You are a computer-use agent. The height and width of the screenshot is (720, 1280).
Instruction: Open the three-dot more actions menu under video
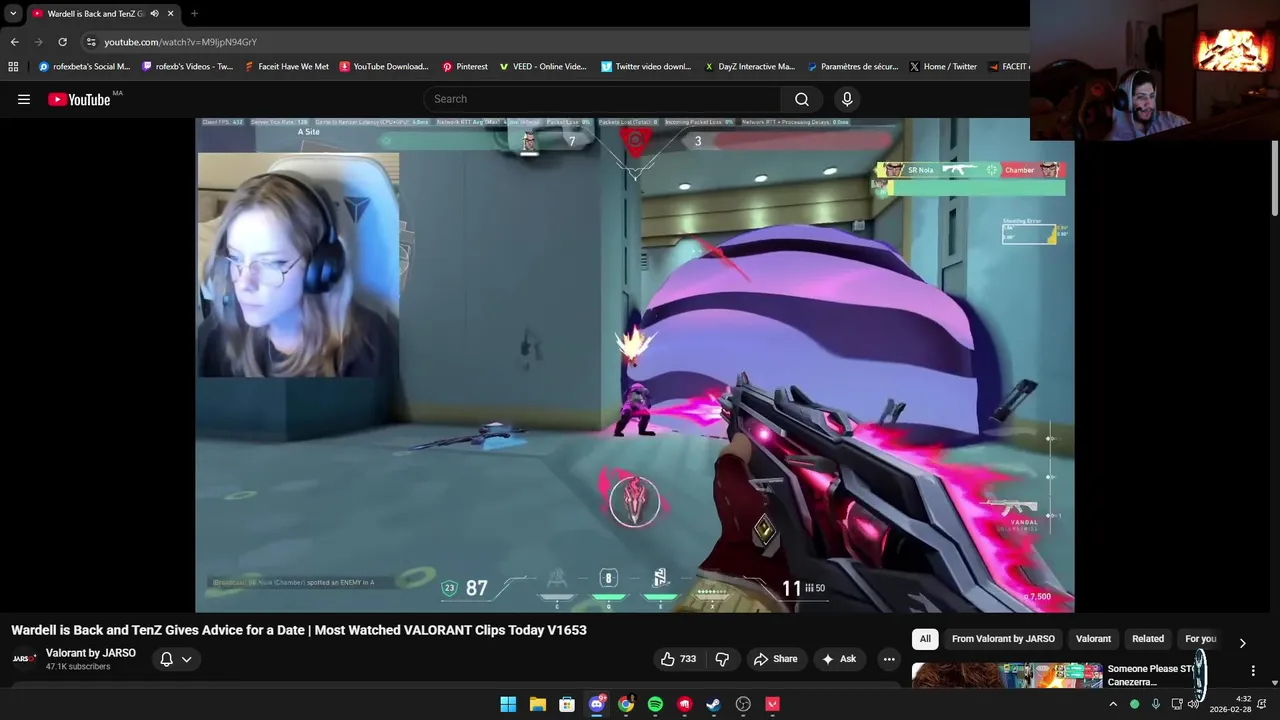(889, 659)
